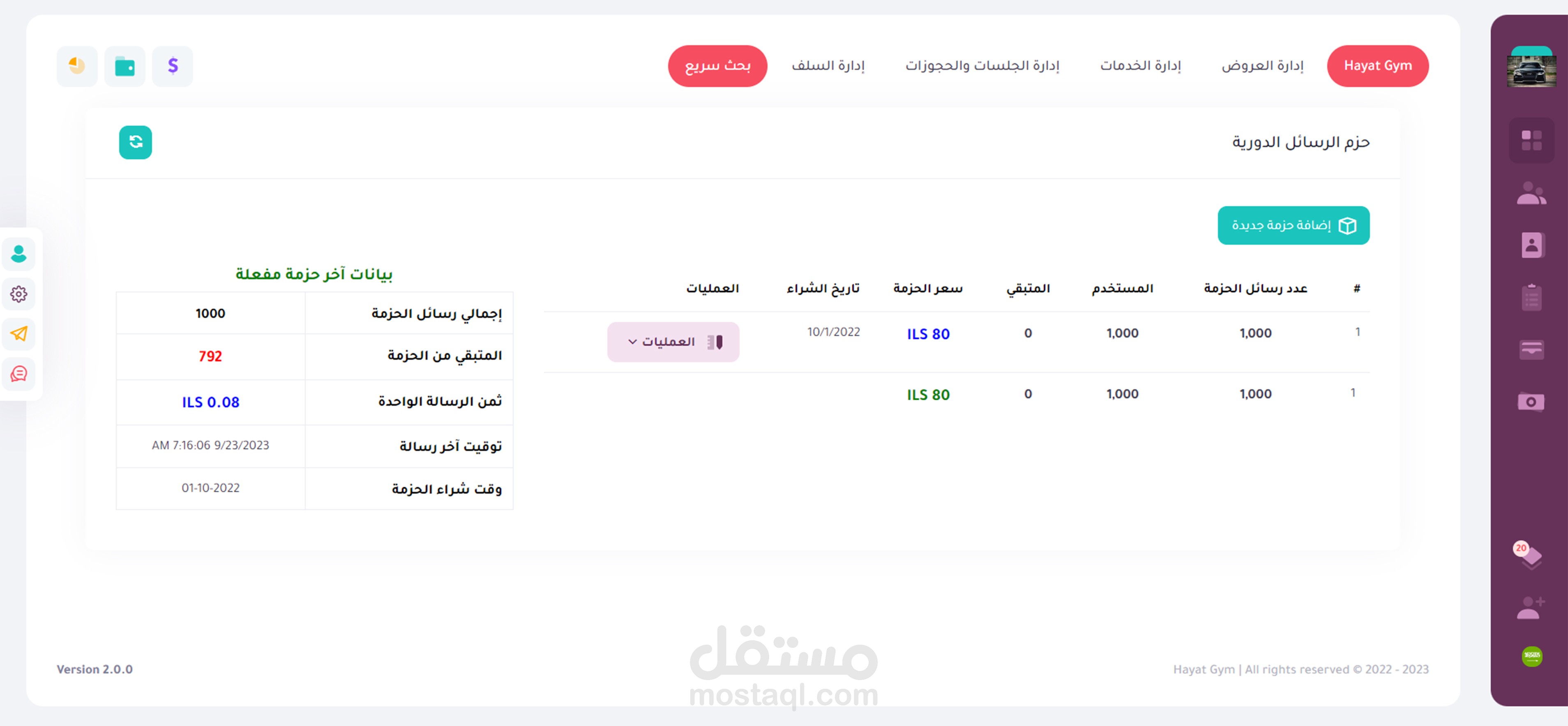Open the orange pie chart icon
The width and height of the screenshot is (1568, 726).
[77, 66]
